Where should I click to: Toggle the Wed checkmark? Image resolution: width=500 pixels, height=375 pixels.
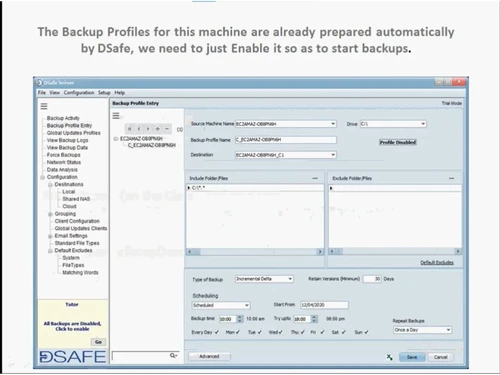(x=280, y=332)
